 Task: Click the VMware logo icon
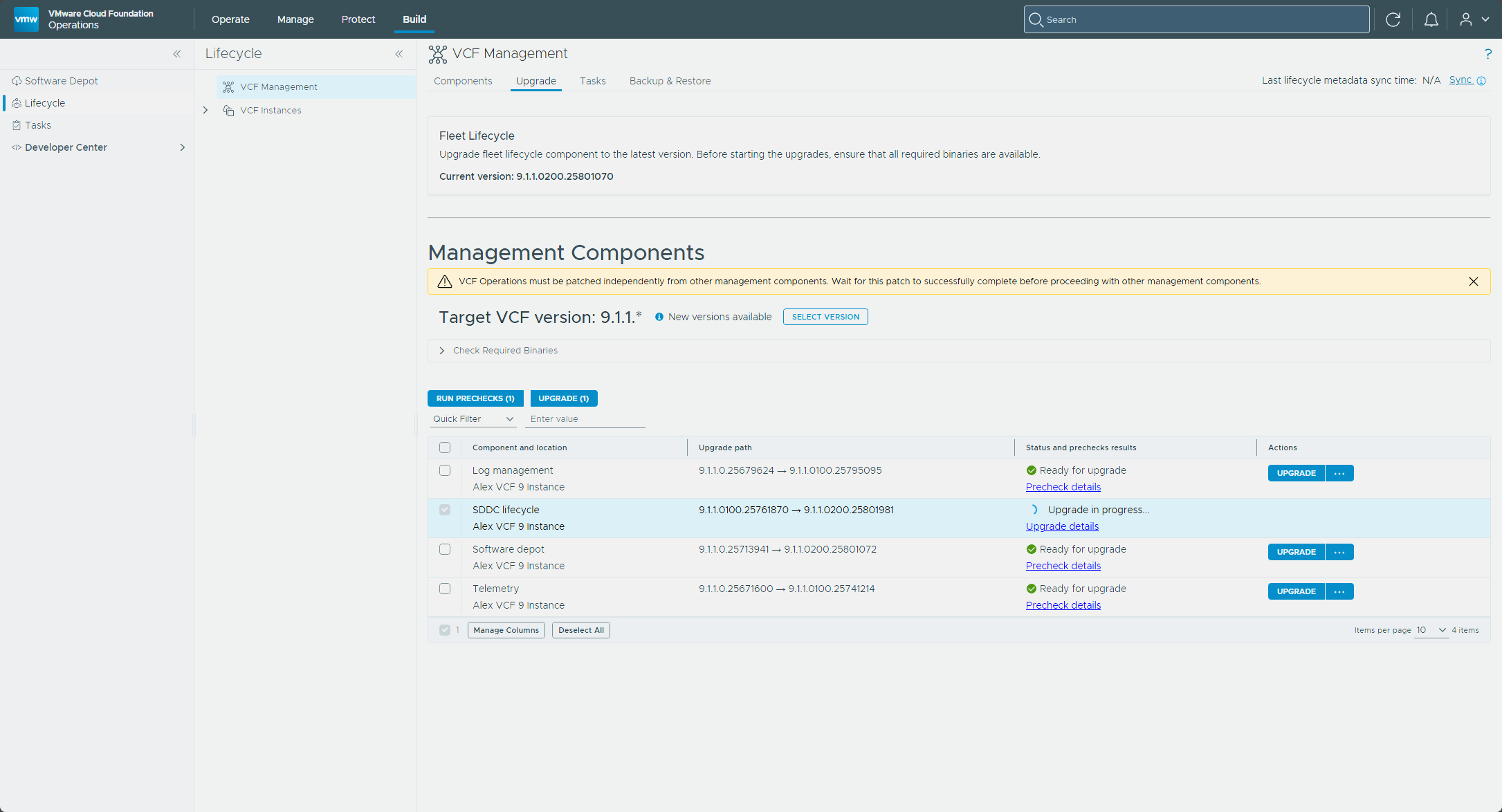[26, 19]
